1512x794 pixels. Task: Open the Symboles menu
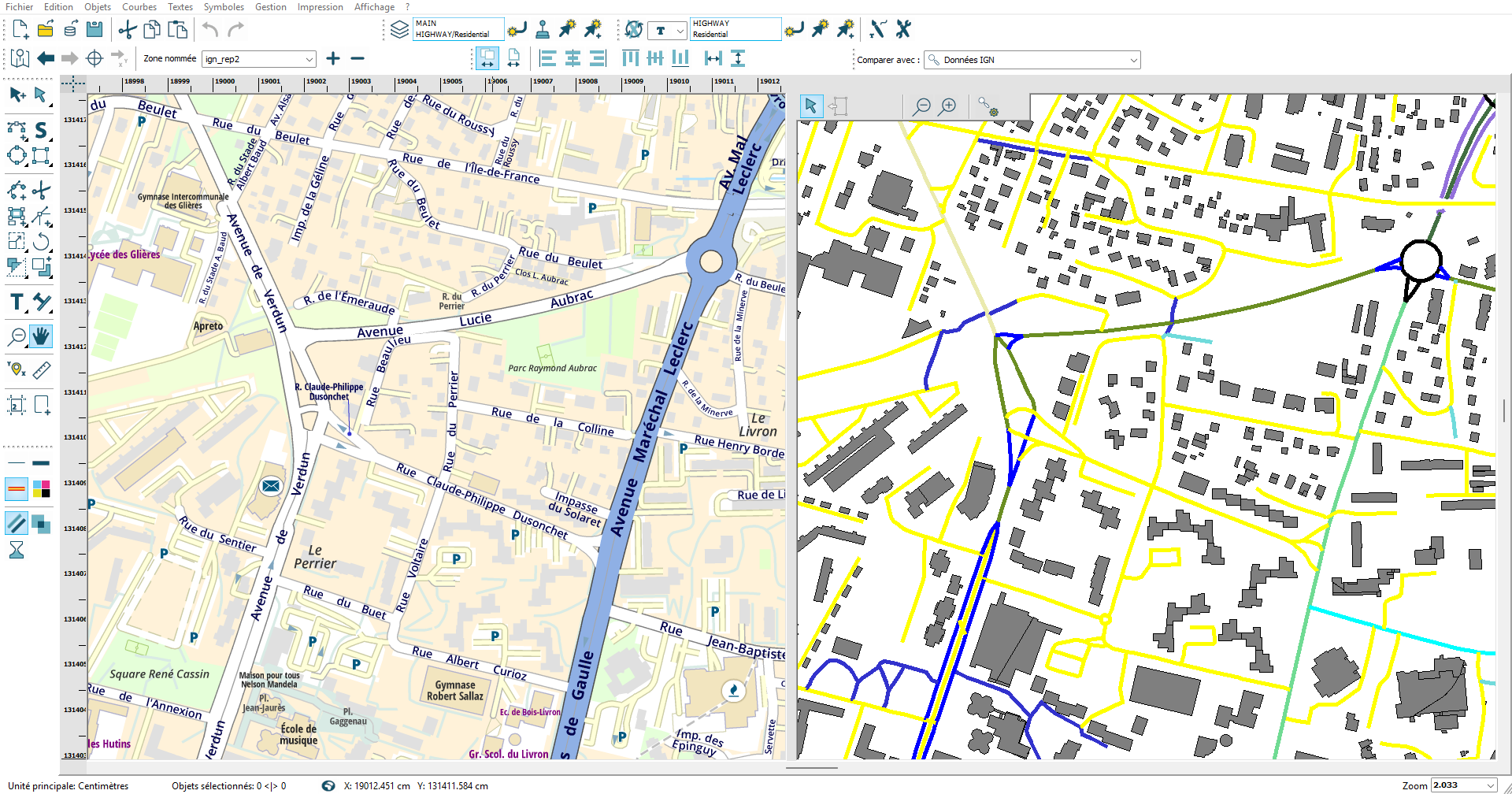pyautogui.click(x=224, y=7)
